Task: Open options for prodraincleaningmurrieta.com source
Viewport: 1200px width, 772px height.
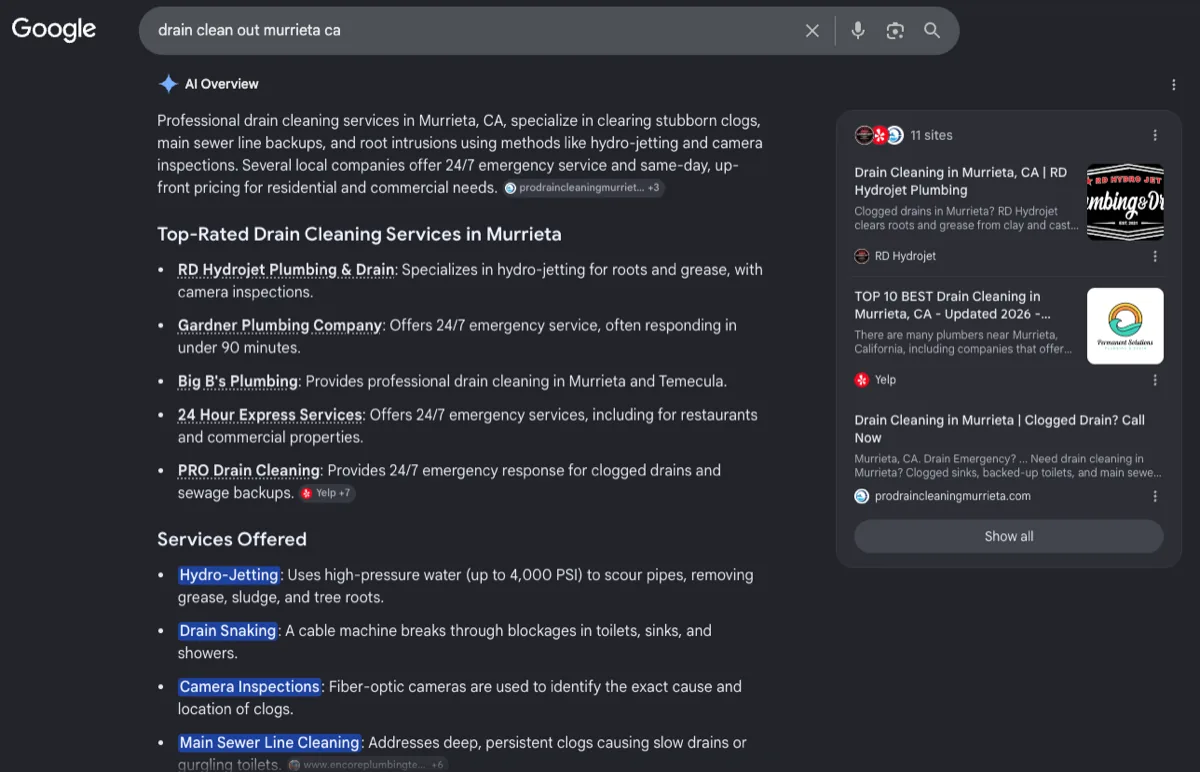Action: point(1155,496)
